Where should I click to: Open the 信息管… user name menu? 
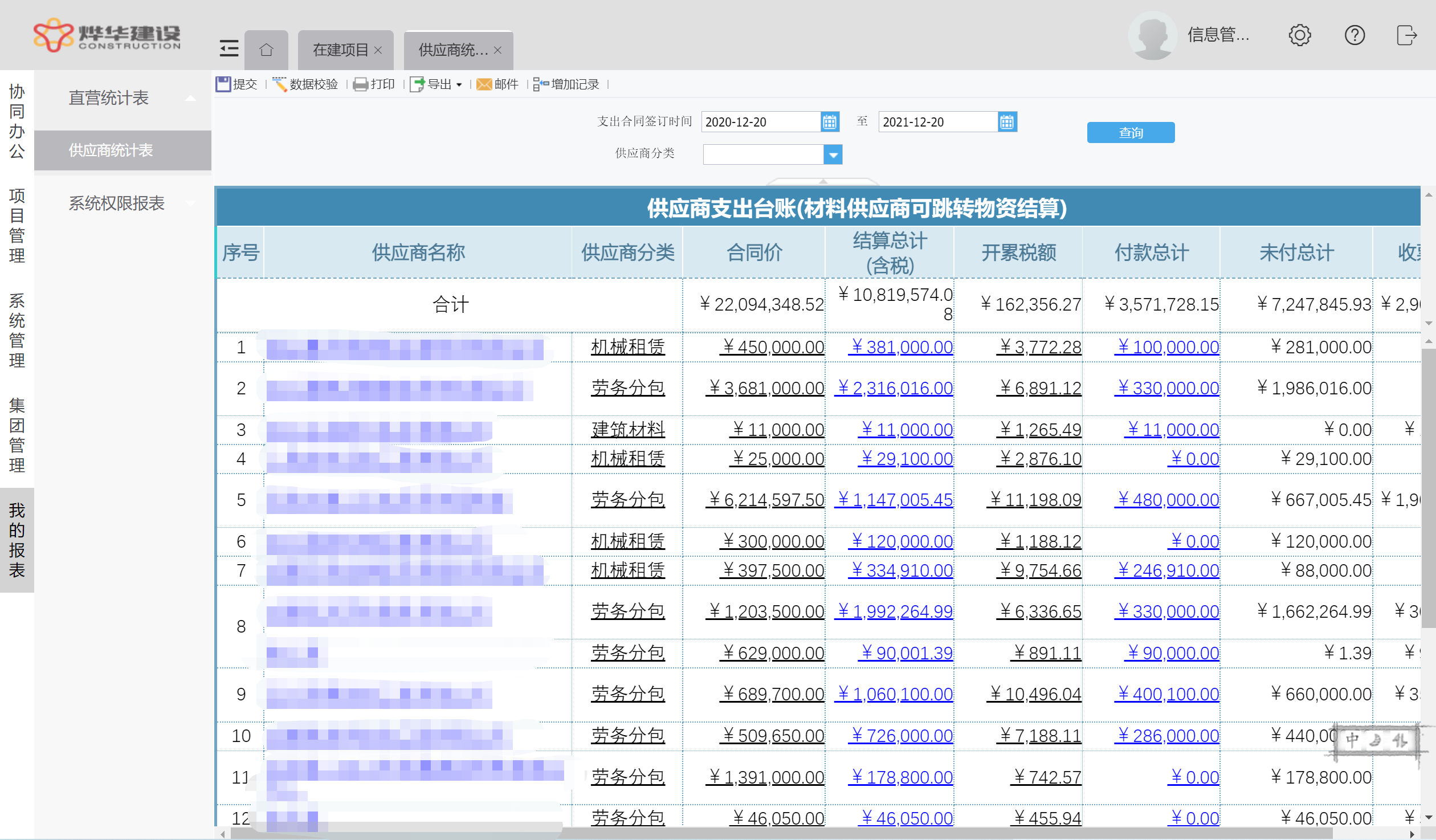coord(1218,35)
